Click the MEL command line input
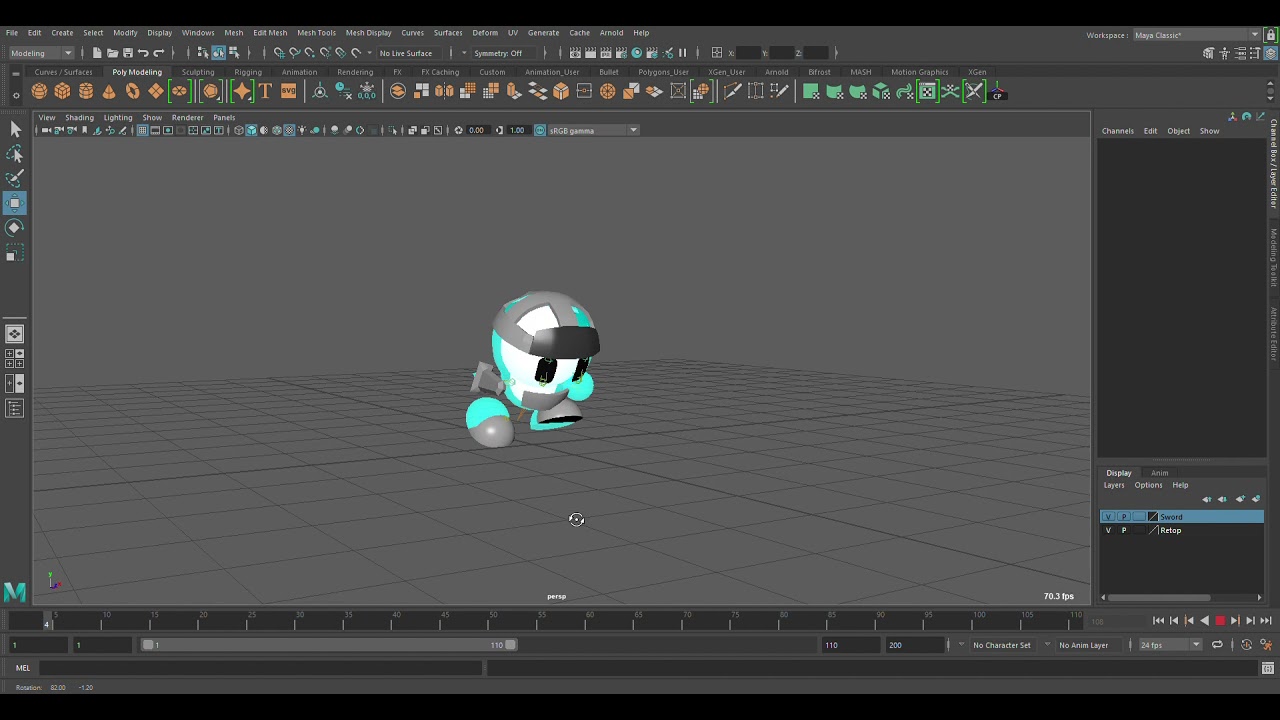The width and height of the screenshot is (1280, 720). click(262, 668)
